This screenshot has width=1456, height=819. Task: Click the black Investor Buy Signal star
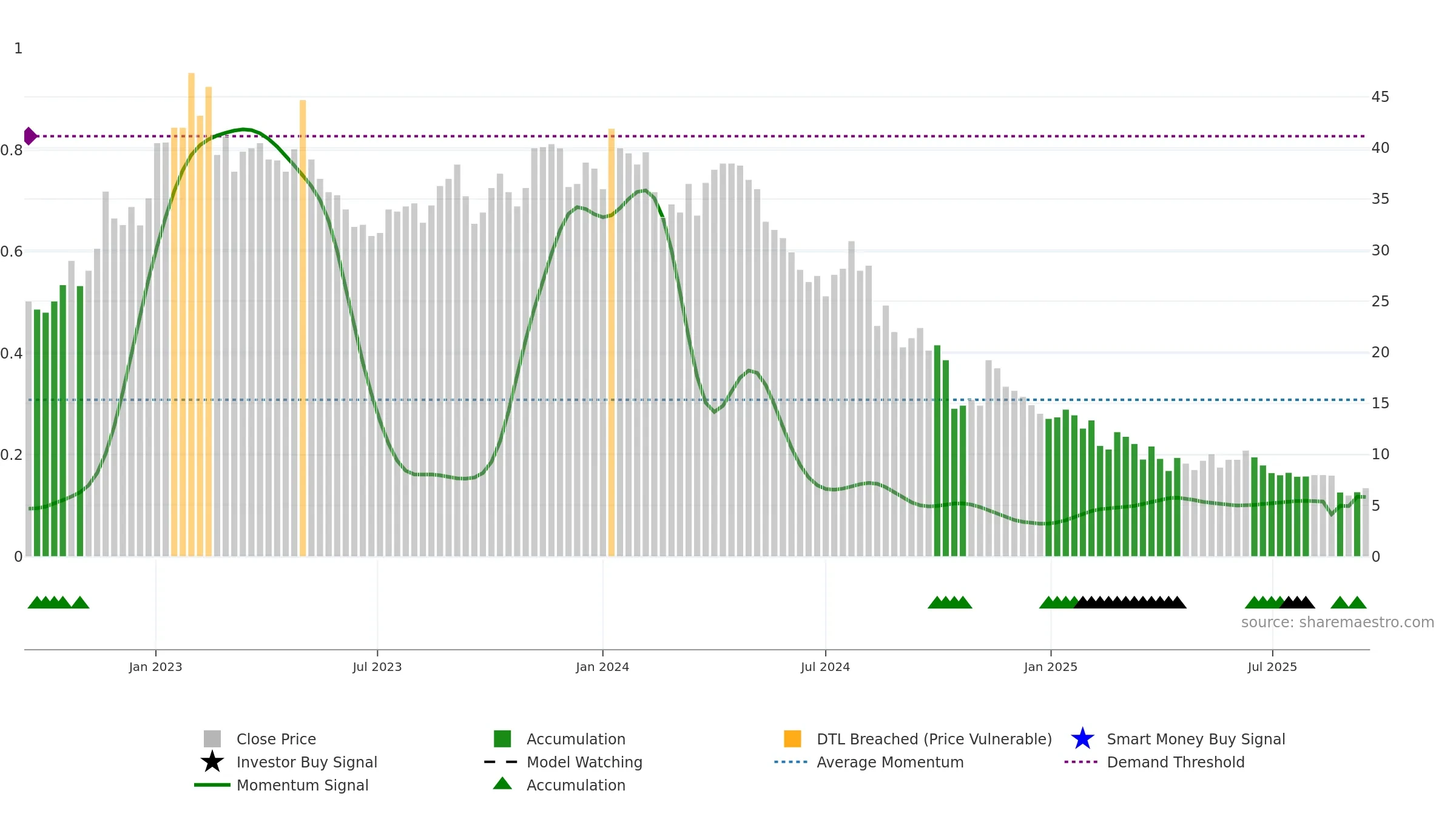(212, 762)
